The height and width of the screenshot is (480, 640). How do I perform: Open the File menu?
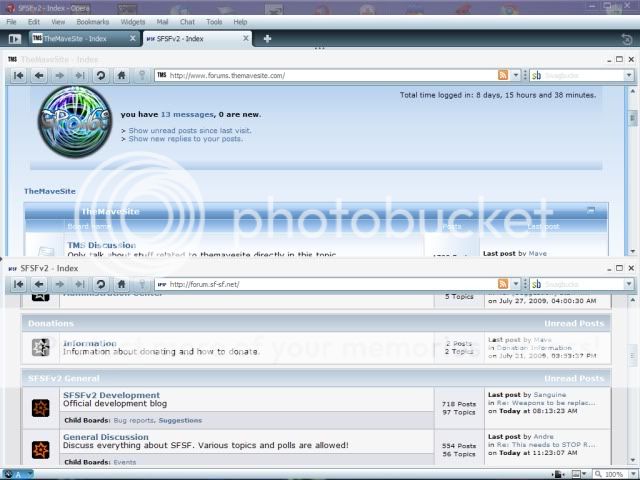(11, 22)
